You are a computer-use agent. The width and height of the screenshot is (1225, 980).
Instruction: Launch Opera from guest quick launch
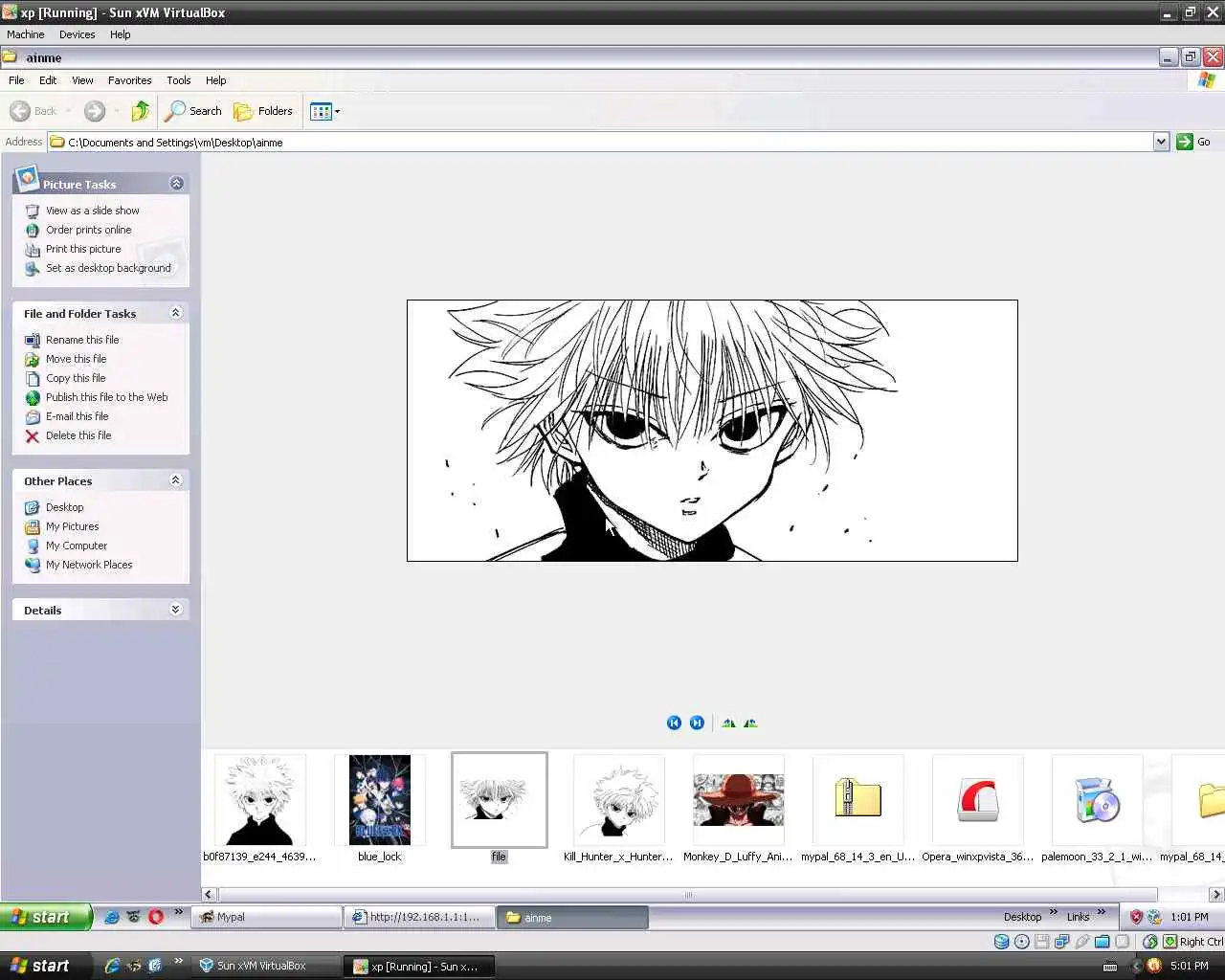pos(156,917)
